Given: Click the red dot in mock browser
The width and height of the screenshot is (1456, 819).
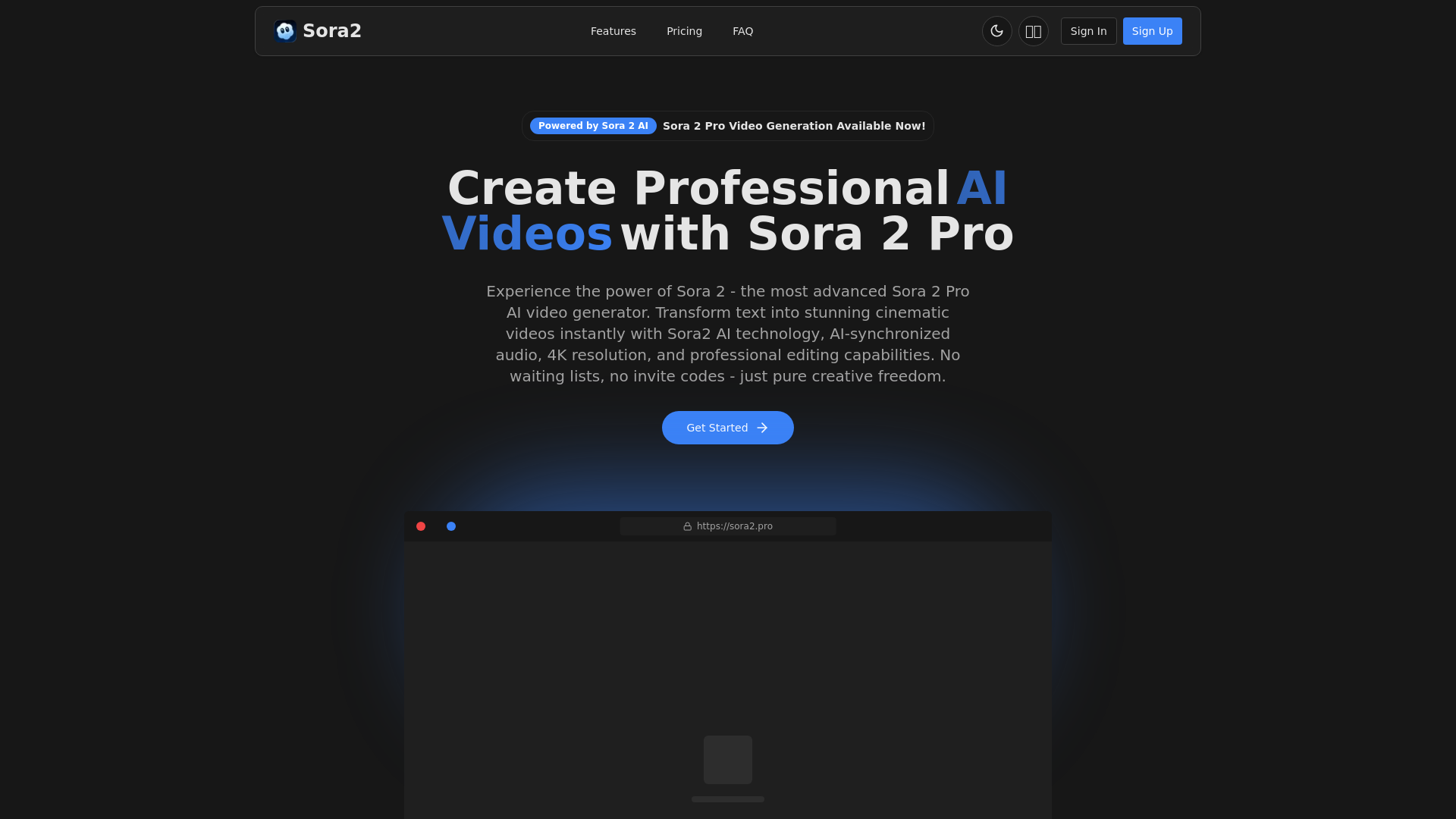Looking at the screenshot, I should pyautogui.click(x=421, y=526).
